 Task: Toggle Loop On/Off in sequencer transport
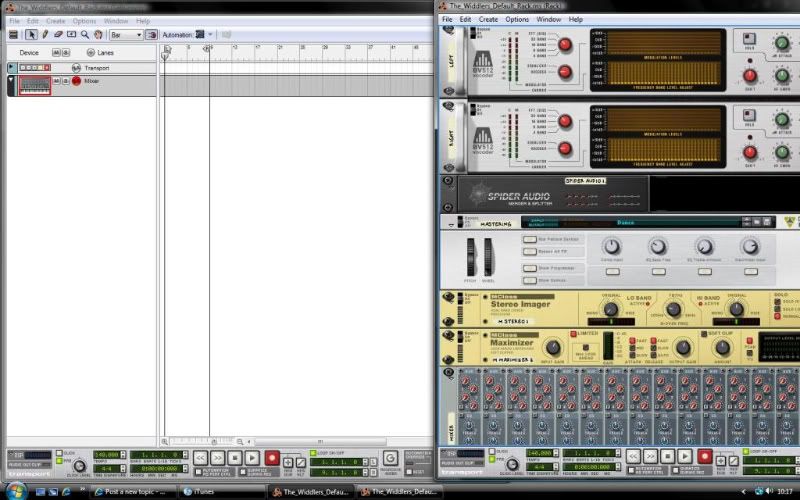313,453
